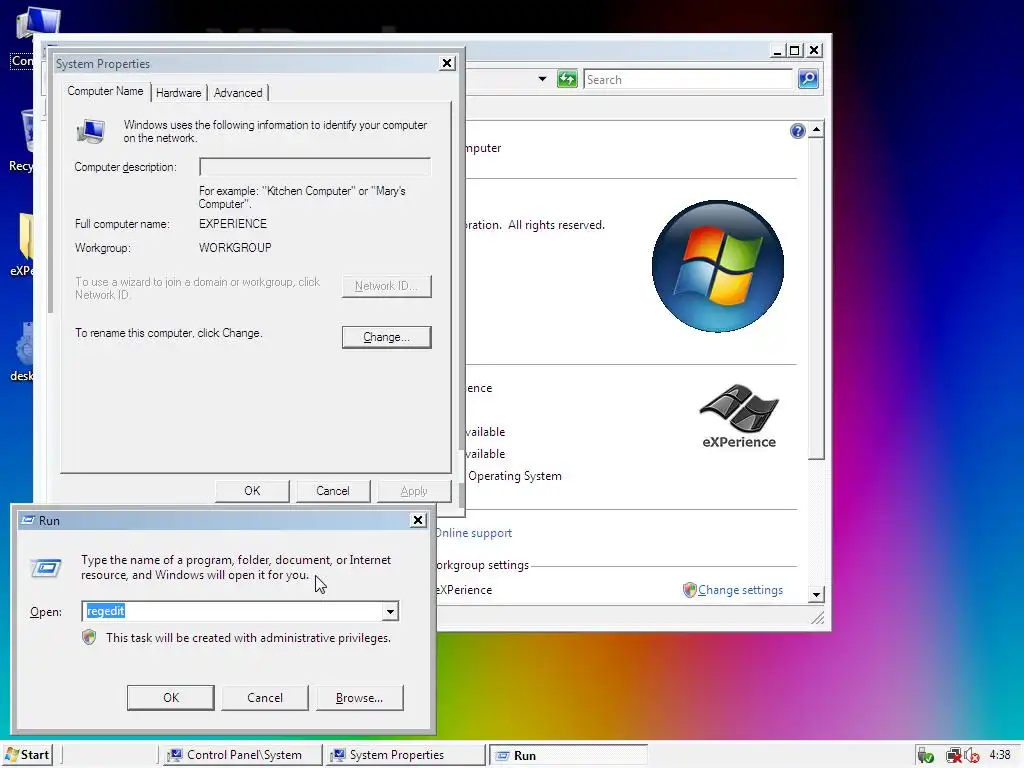This screenshot has height=768, width=1024.
Task: Click the shield icon beside Change settings
Action: click(x=690, y=590)
